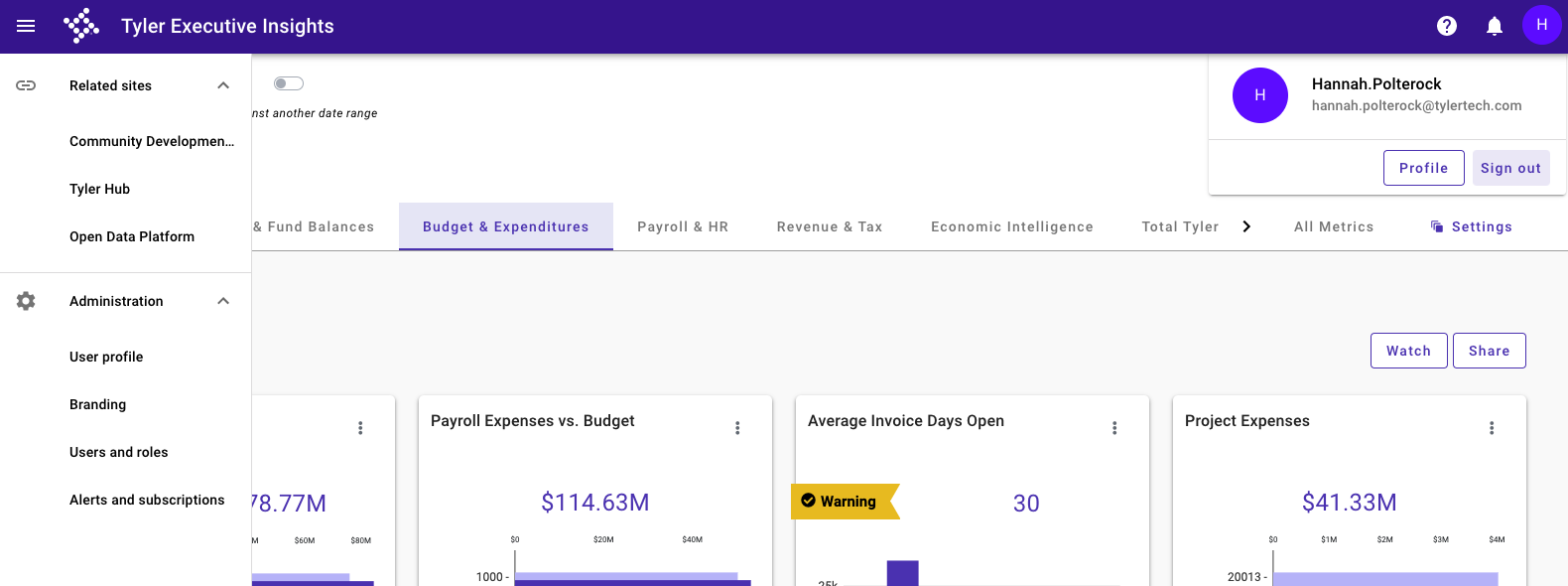1568x586 pixels.
Task: Open the notifications bell
Action: (1495, 26)
